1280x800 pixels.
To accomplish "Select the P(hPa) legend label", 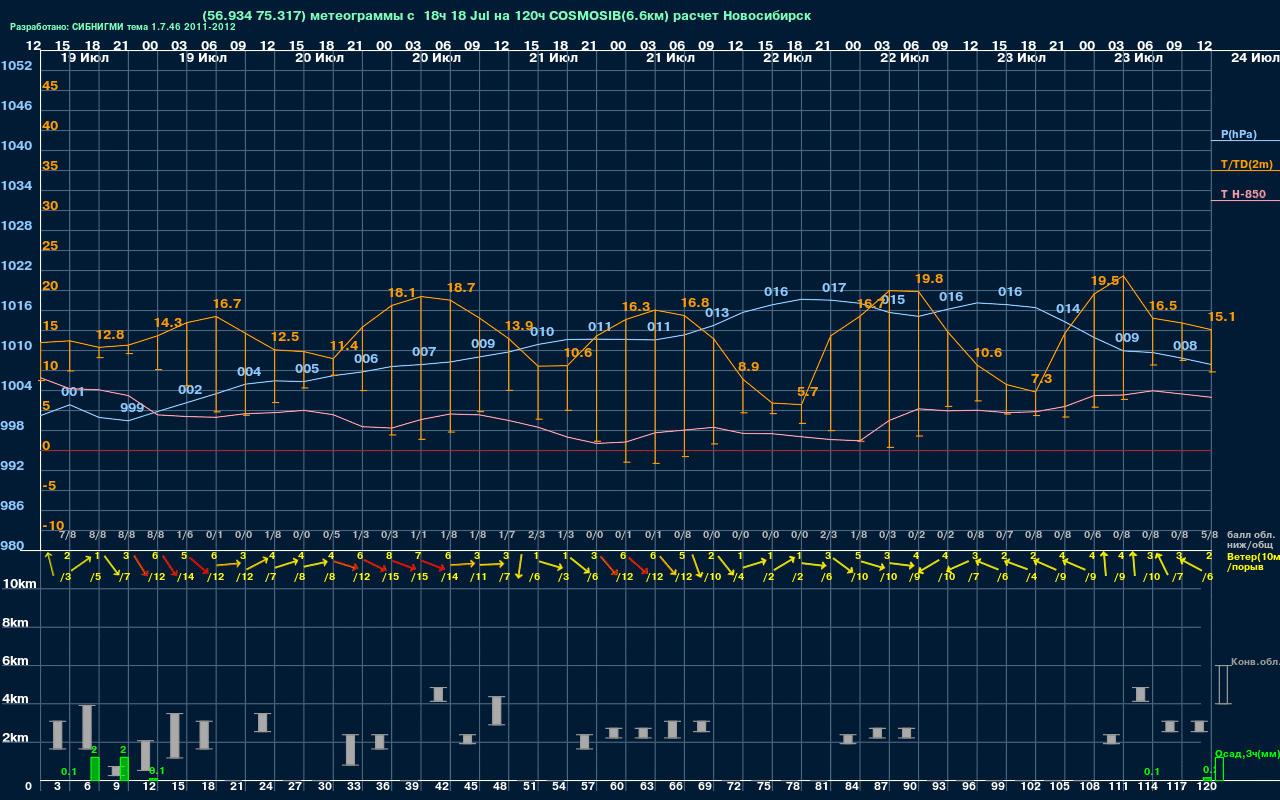I will tap(1239, 134).
